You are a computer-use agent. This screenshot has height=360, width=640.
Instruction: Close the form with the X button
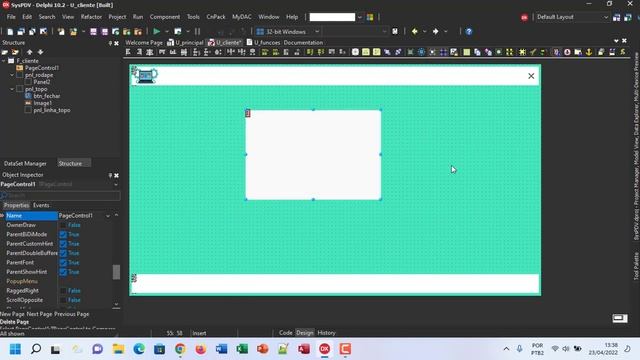coord(531,76)
